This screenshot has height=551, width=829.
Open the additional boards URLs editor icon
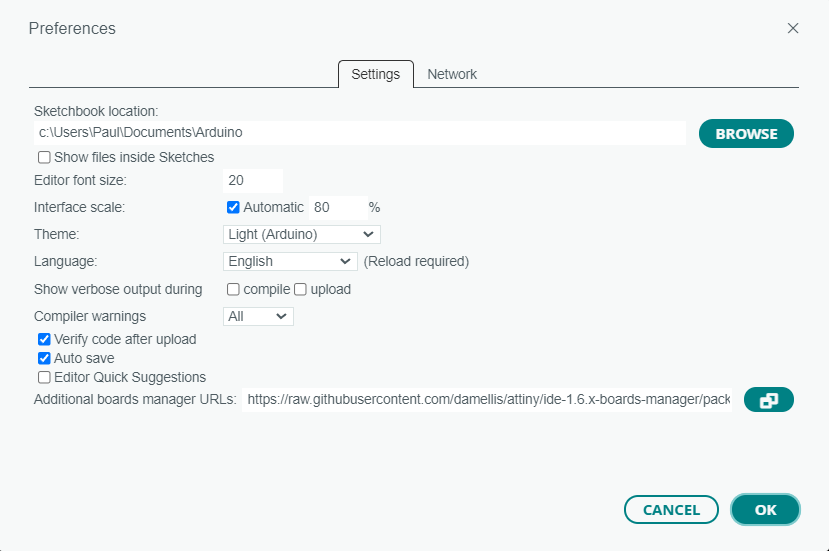coord(768,400)
